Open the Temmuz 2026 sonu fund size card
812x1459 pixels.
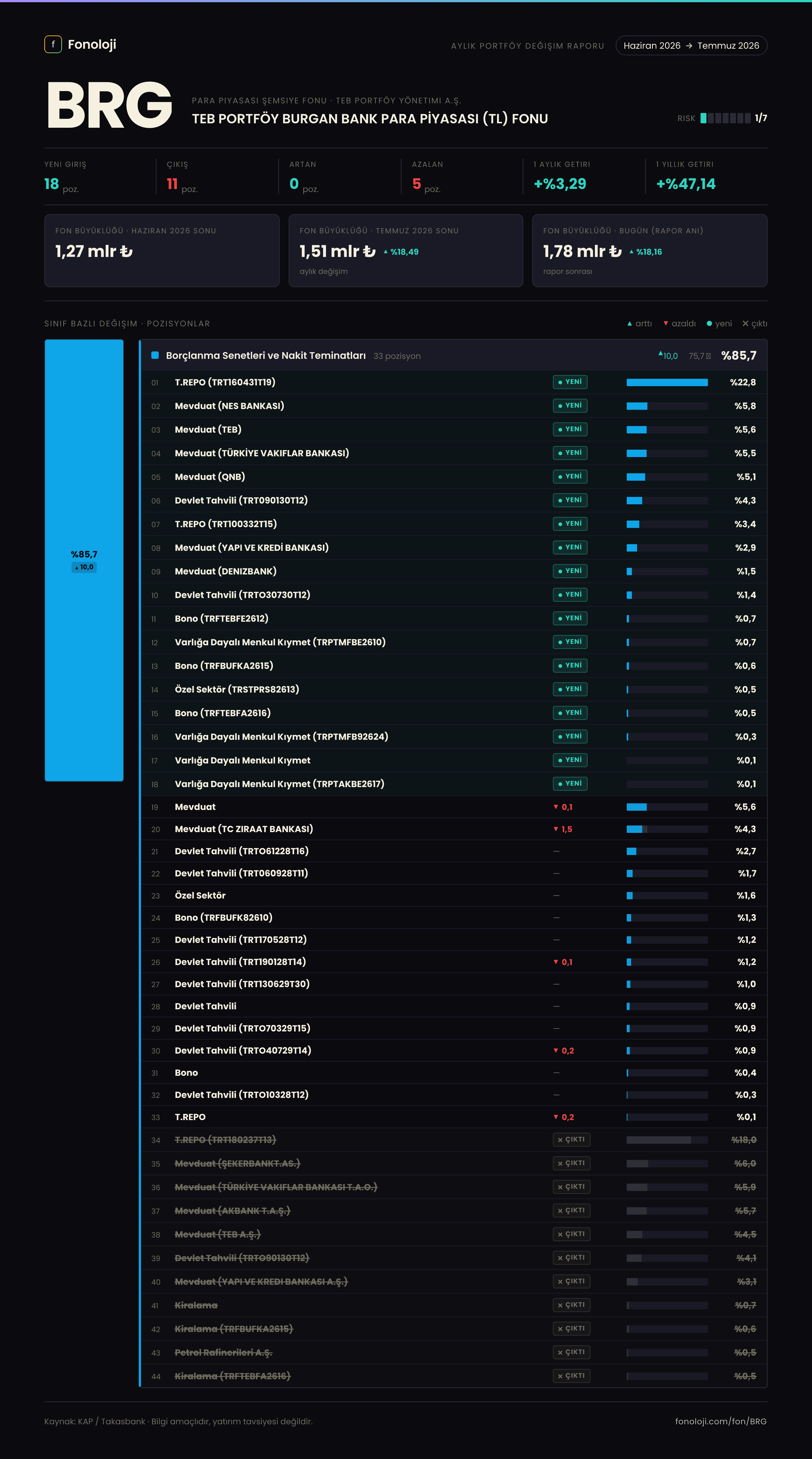406,250
